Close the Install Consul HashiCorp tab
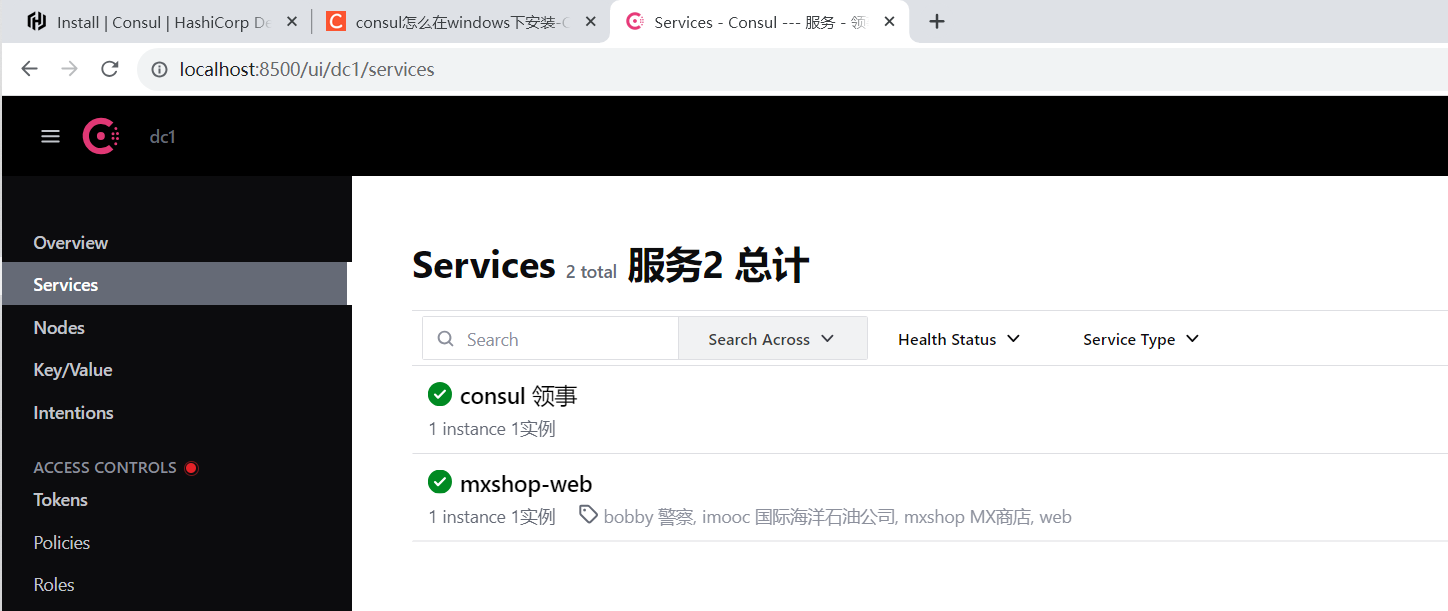This screenshot has width=1448, height=611. pos(292,22)
